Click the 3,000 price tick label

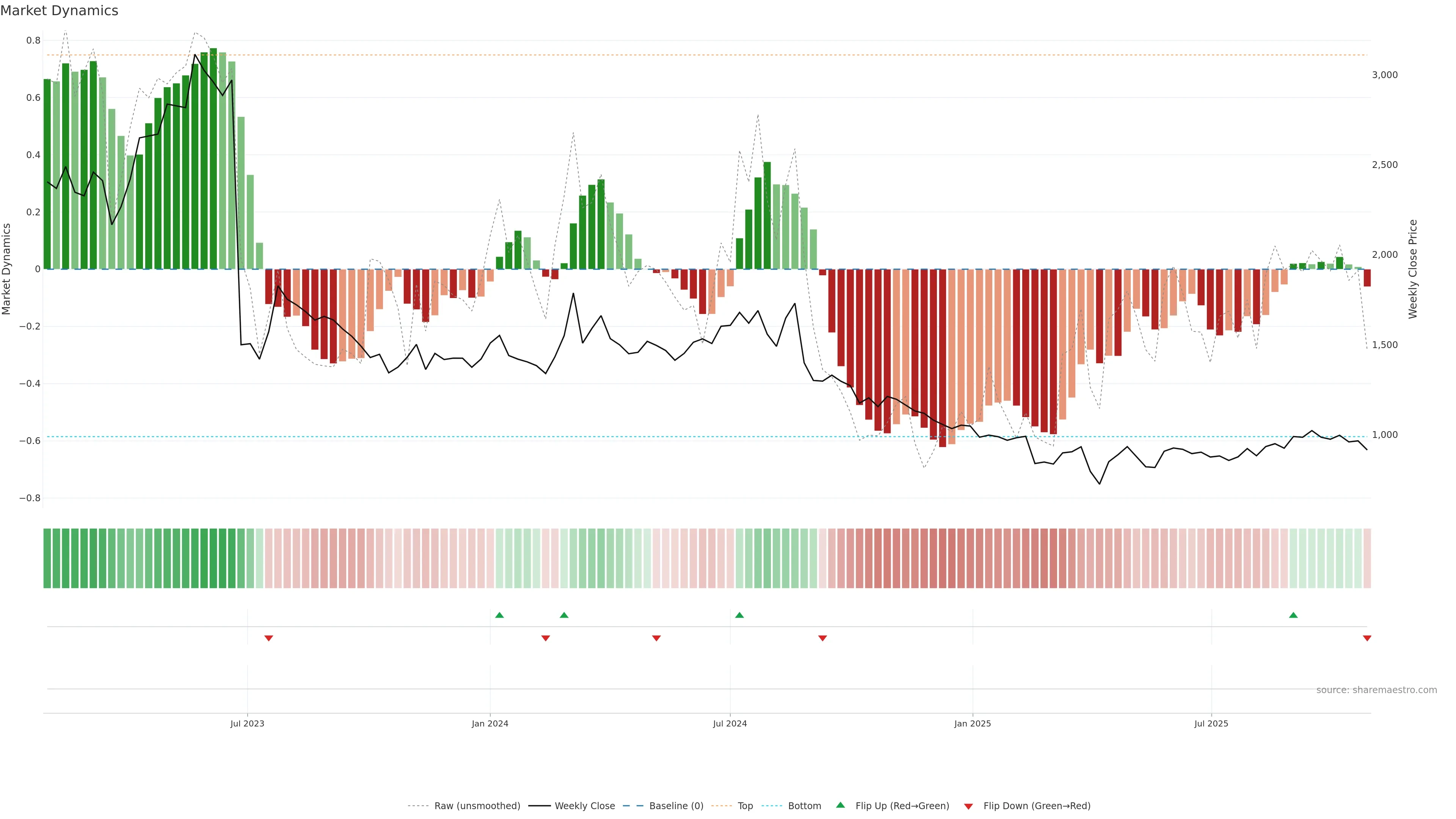click(1384, 75)
